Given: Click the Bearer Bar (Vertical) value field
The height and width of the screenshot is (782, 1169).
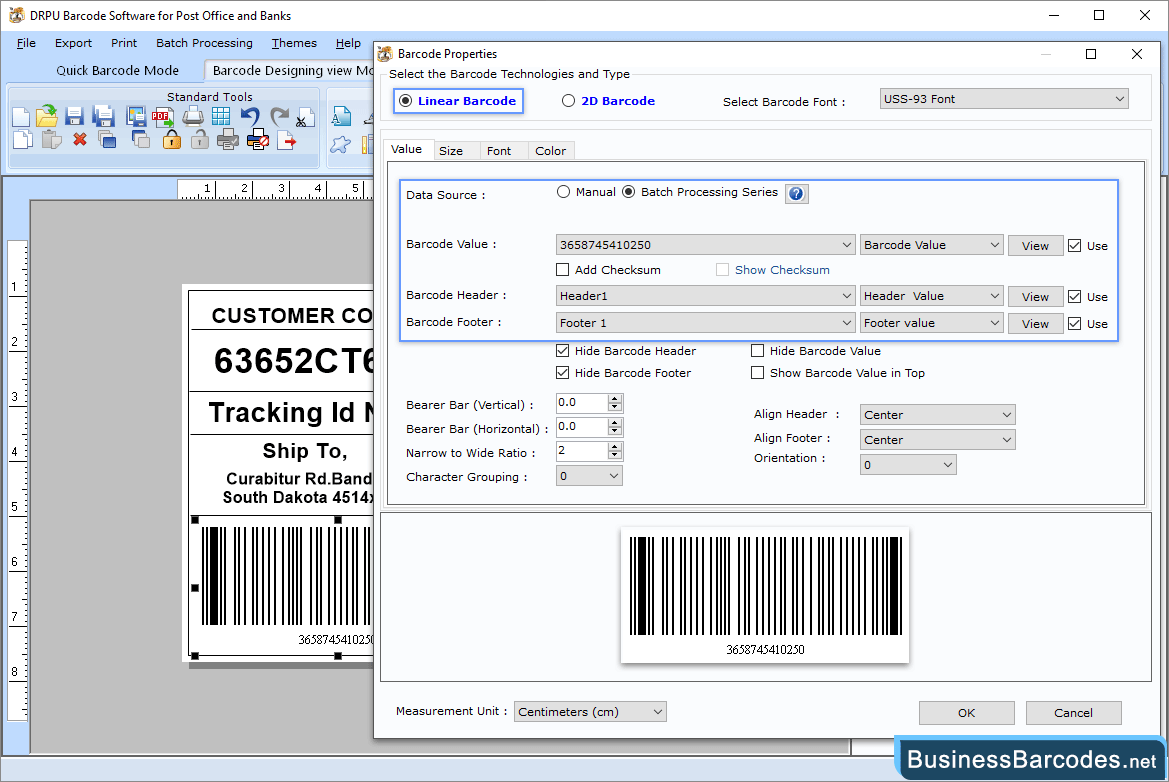Looking at the screenshot, I should click(x=582, y=403).
